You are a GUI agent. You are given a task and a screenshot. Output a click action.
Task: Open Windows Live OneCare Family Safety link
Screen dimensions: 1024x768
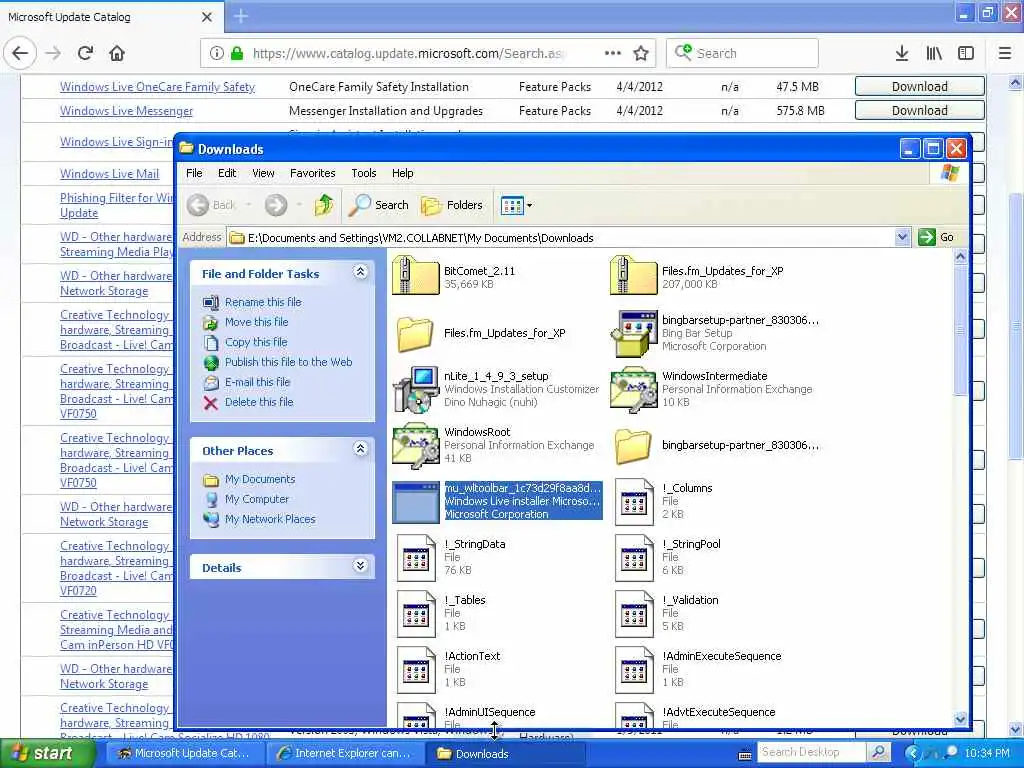click(157, 87)
